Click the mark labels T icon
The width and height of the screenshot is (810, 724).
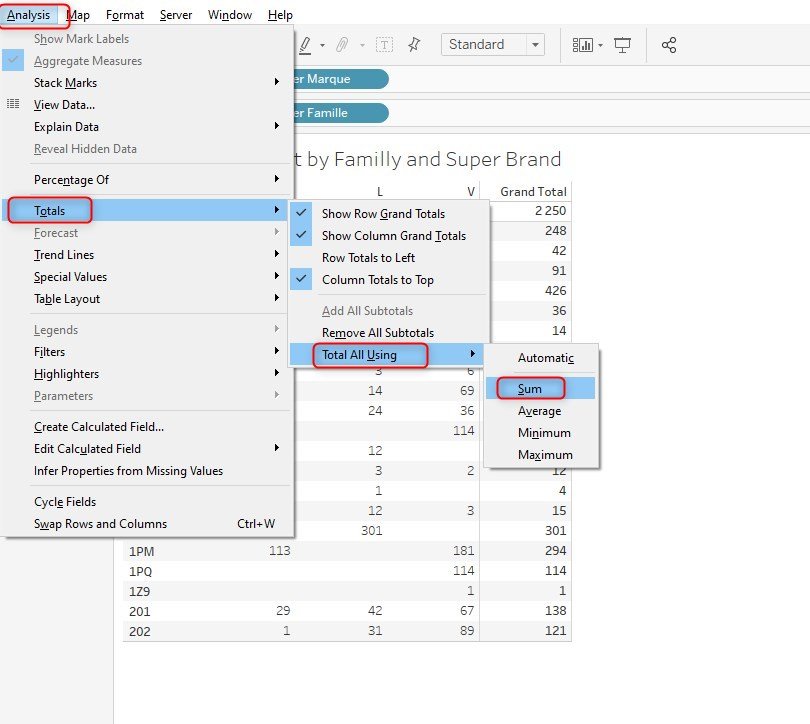tap(384, 45)
